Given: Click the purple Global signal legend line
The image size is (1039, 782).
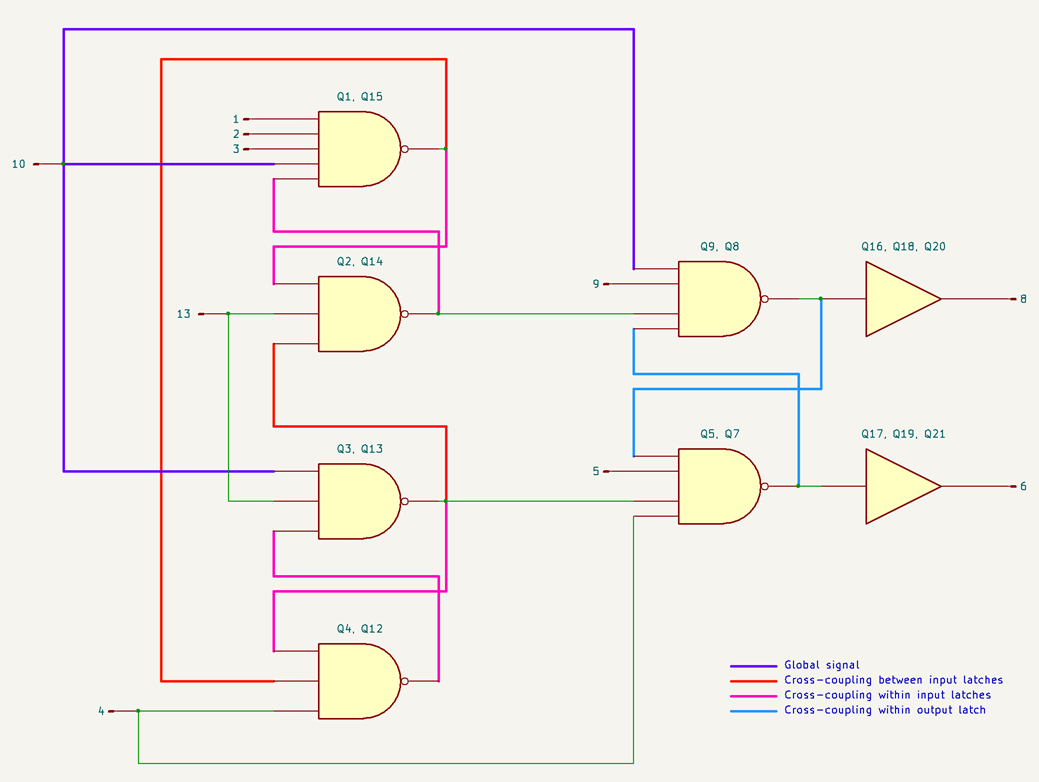Looking at the screenshot, I should point(753,665).
